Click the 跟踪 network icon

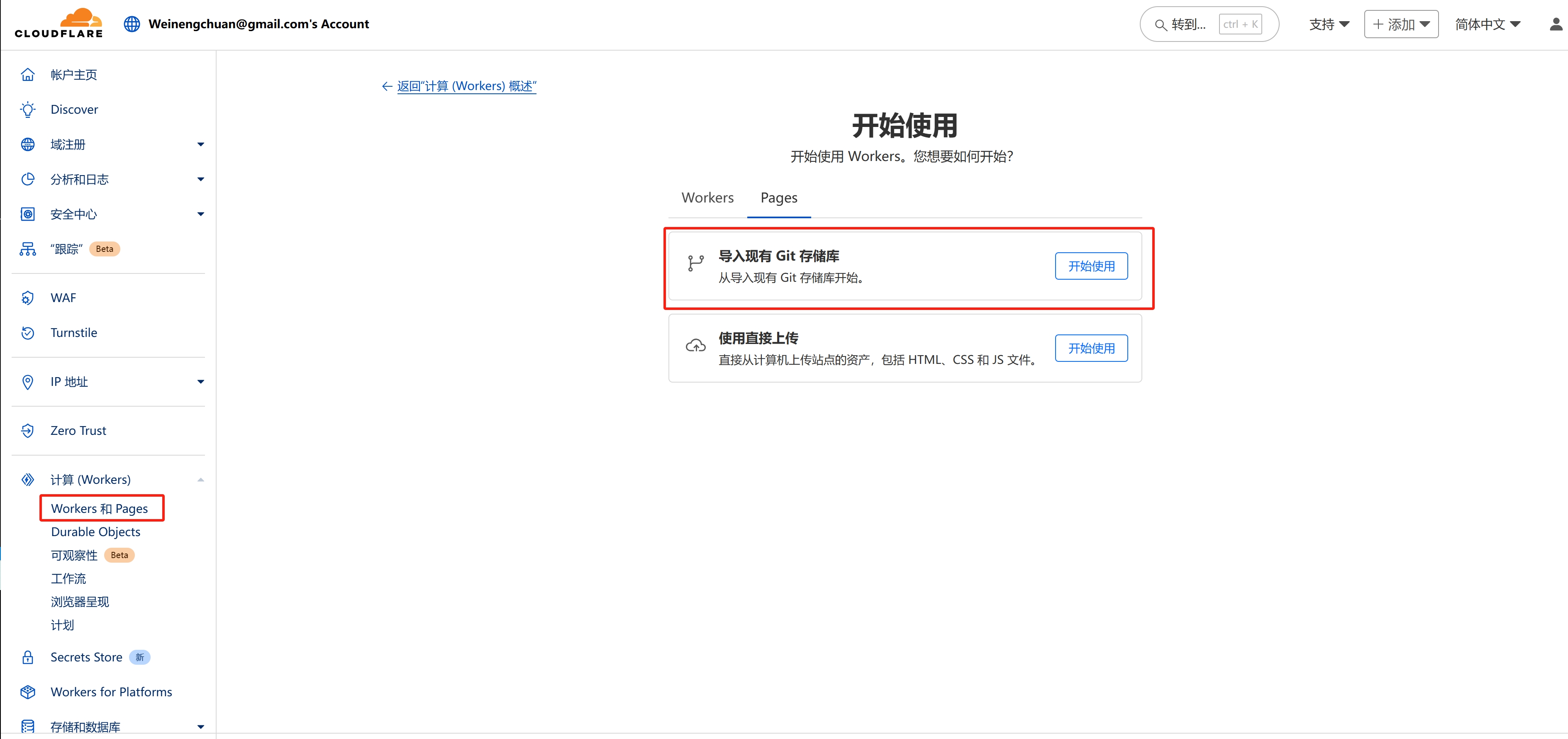coord(28,249)
